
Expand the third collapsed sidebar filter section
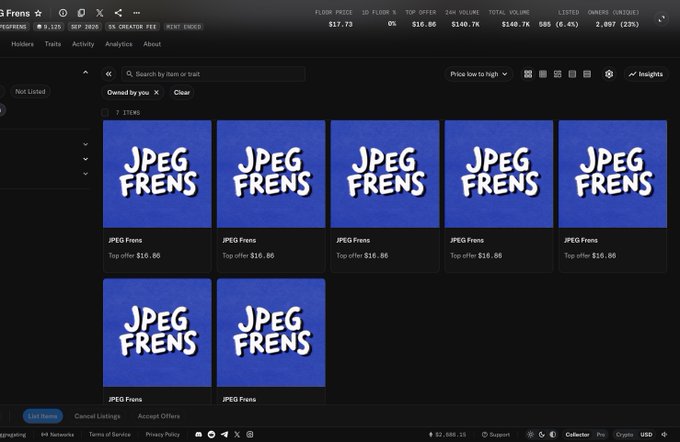[85, 174]
